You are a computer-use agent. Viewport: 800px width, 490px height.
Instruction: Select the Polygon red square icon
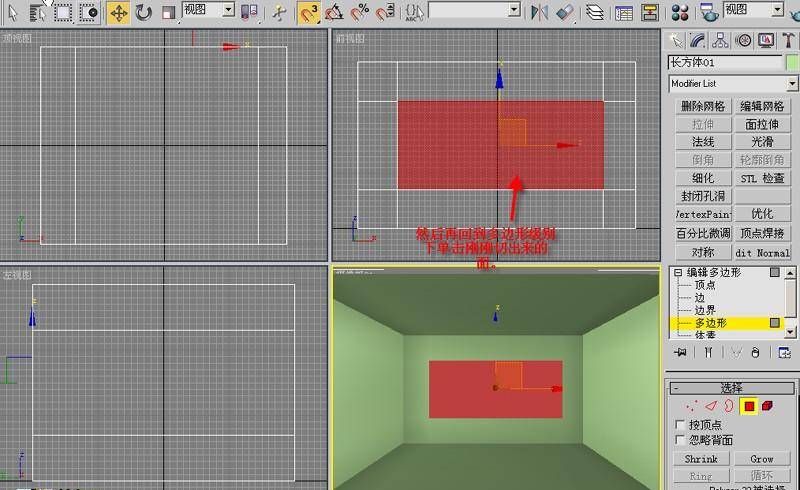[749, 406]
